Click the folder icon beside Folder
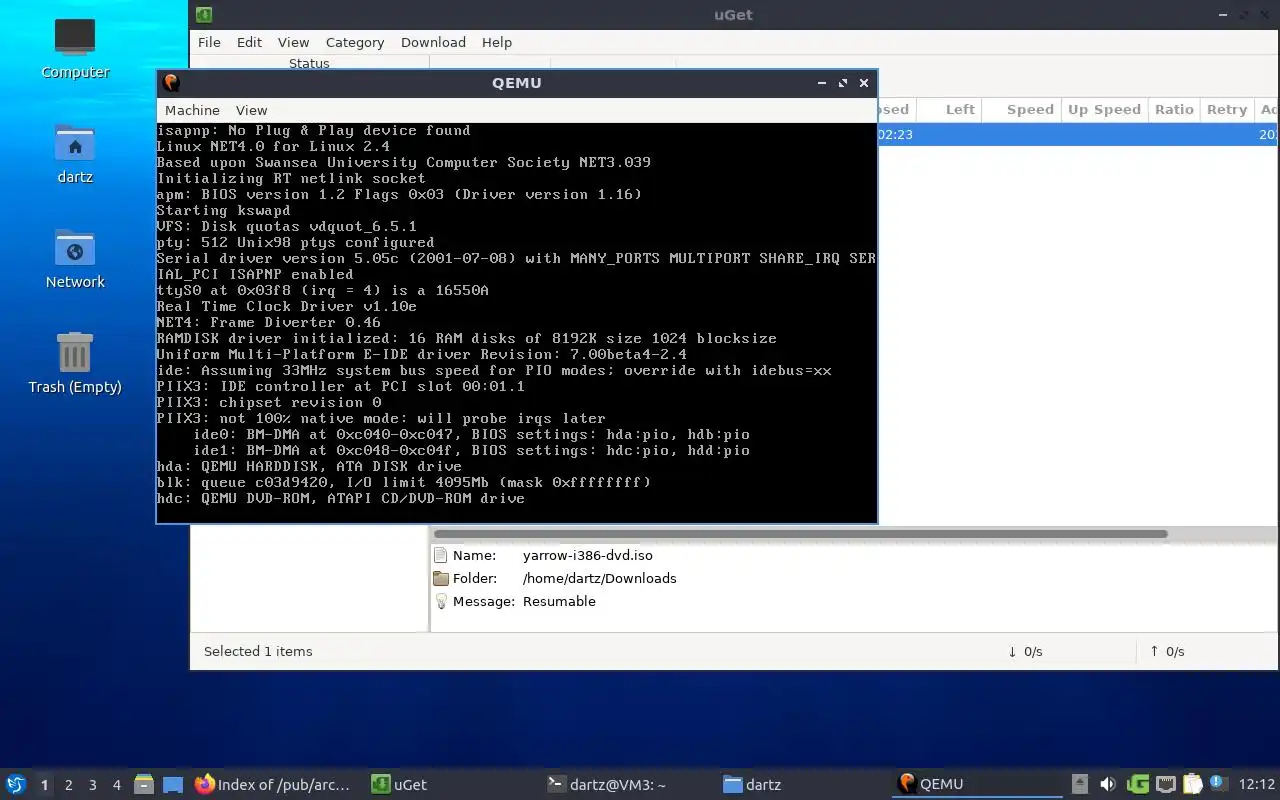Image resolution: width=1280 pixels, height=800 pixels. (x=441, y=578)
